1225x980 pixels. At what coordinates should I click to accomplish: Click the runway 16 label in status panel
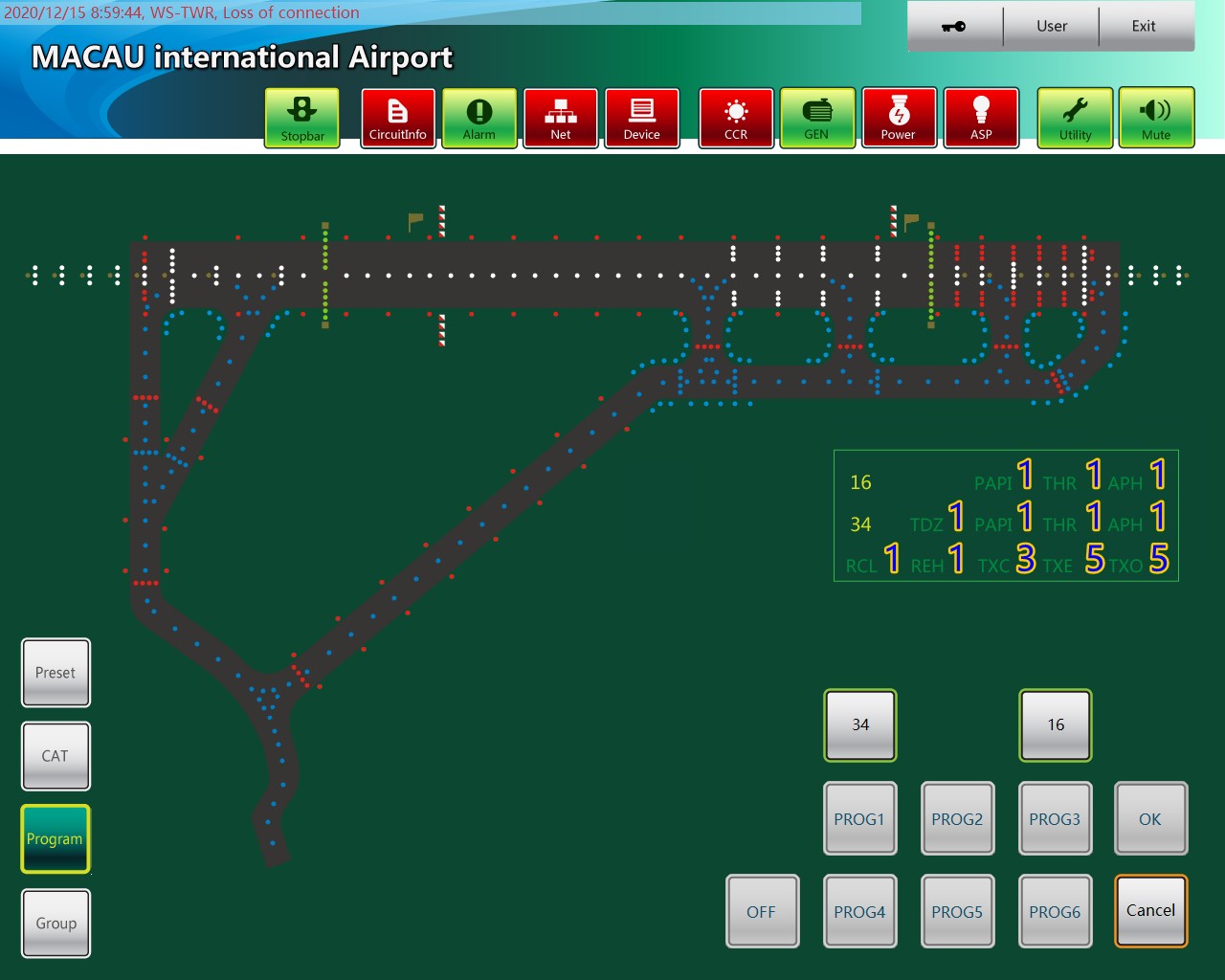pos(860,482)
